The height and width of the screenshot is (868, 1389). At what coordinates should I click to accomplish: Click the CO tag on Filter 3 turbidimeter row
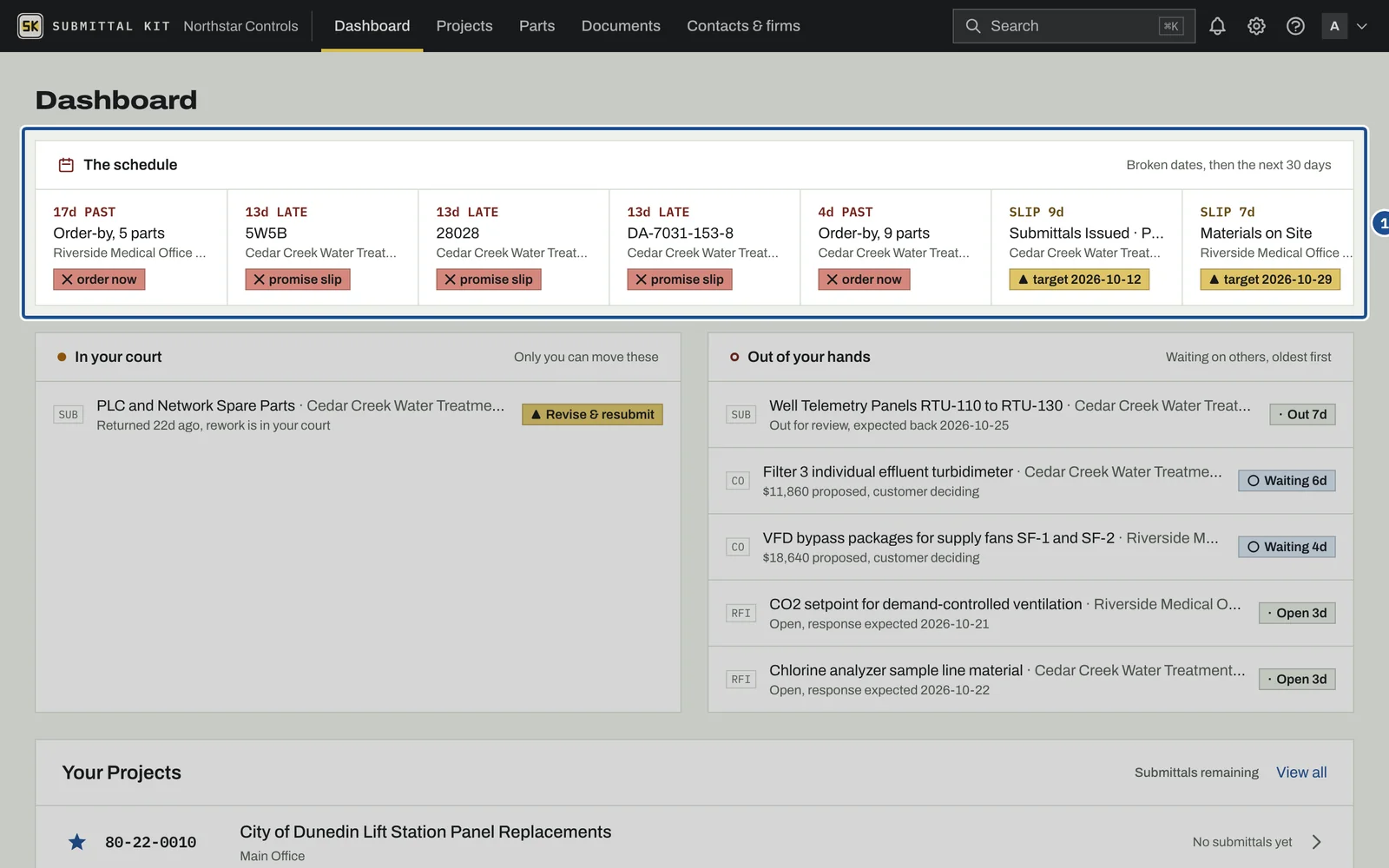pos(738,481)
